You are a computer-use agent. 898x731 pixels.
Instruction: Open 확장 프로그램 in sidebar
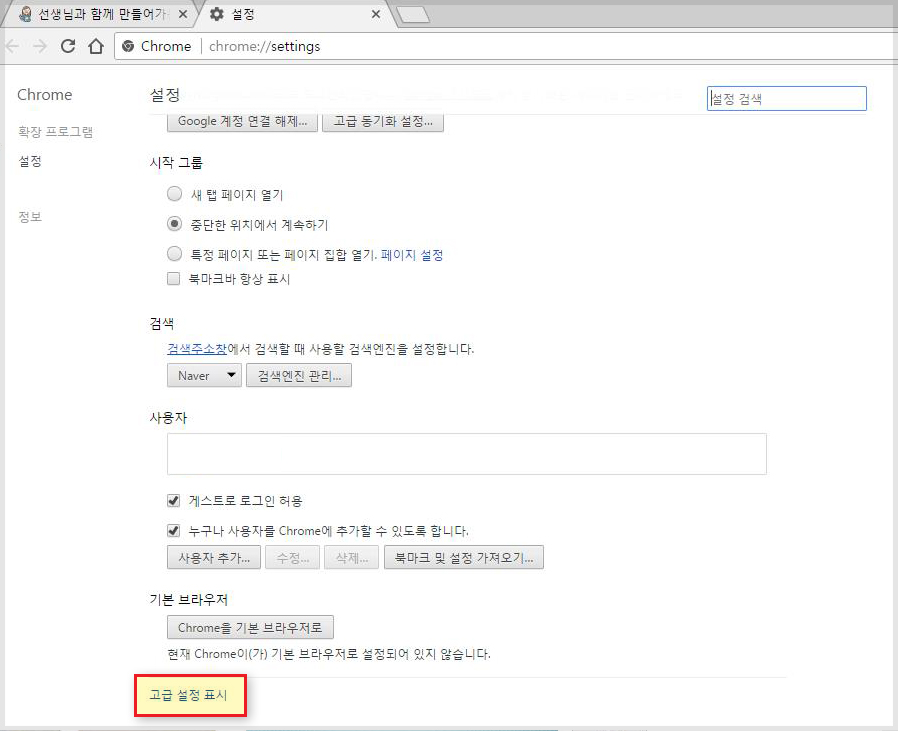pyautogui.click(x=56, y=132)
